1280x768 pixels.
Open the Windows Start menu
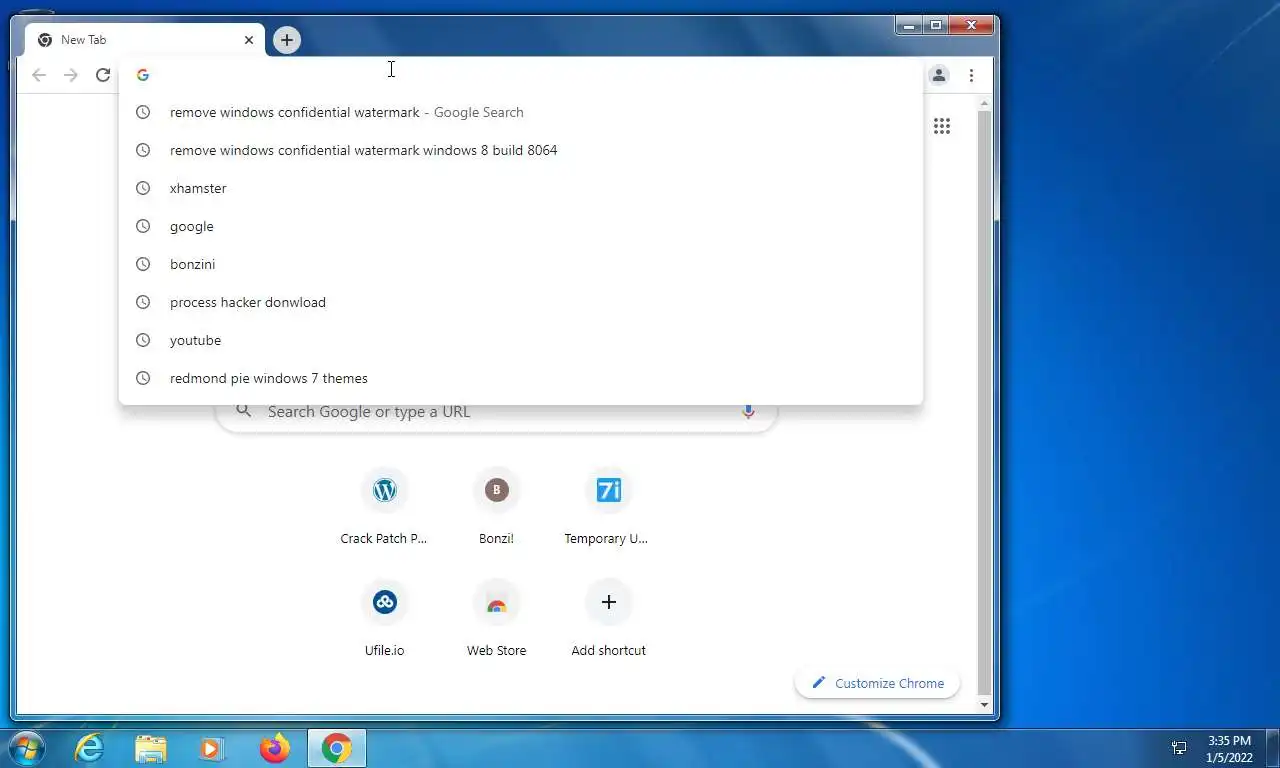click(26, 748)
